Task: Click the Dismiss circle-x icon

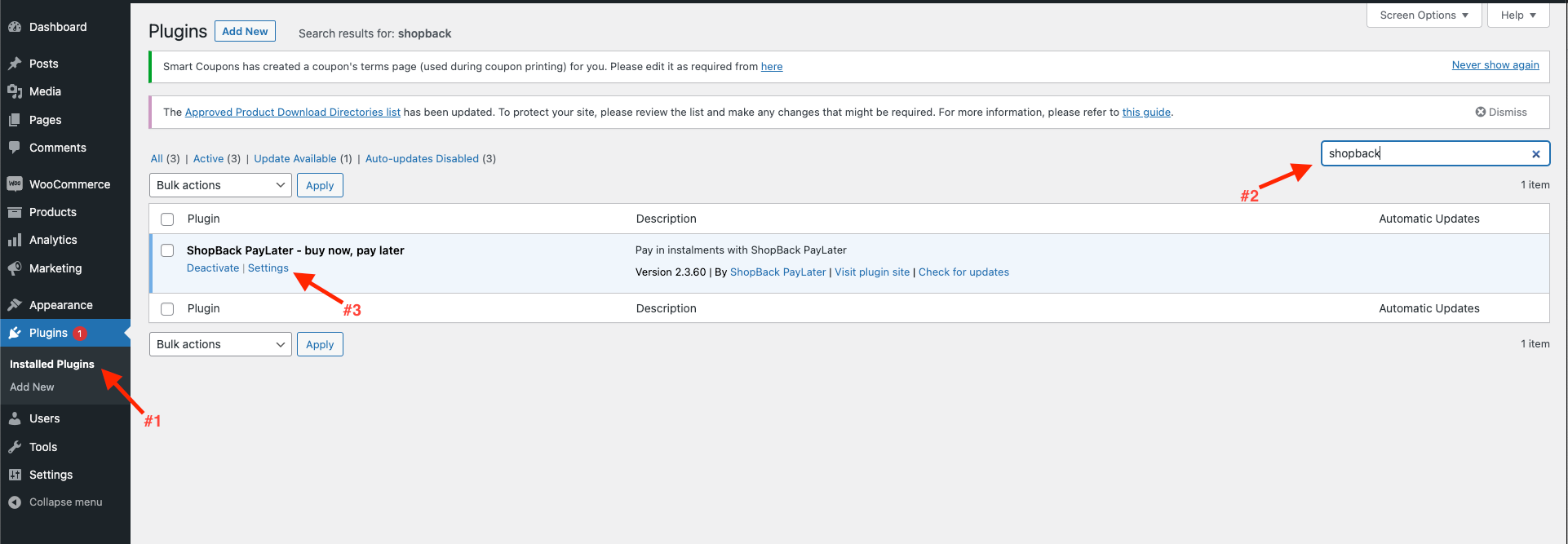Action: tap(1481, 112)
